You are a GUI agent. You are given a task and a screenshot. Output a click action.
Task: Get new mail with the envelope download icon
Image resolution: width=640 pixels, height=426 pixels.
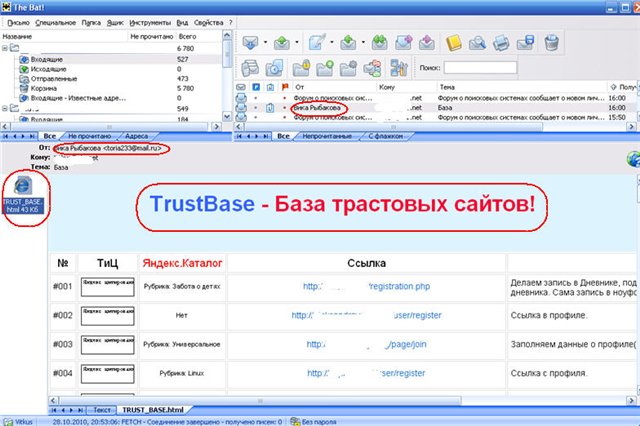[x=250, y=42]
